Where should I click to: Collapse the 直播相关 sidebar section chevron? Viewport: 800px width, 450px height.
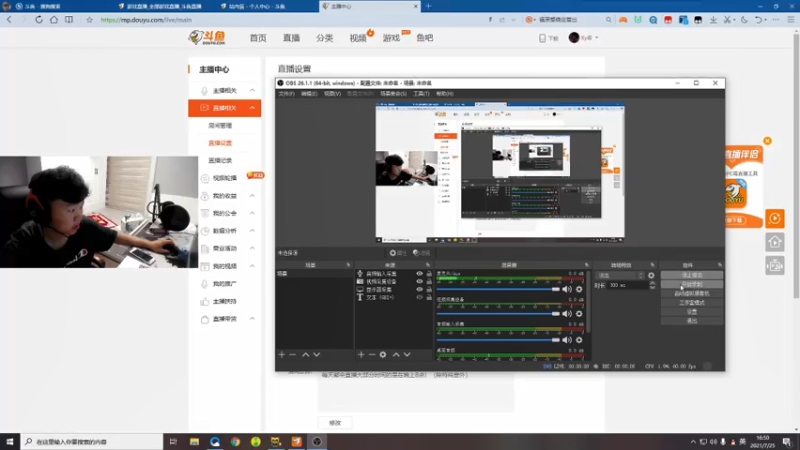click(x=252, y=108)
